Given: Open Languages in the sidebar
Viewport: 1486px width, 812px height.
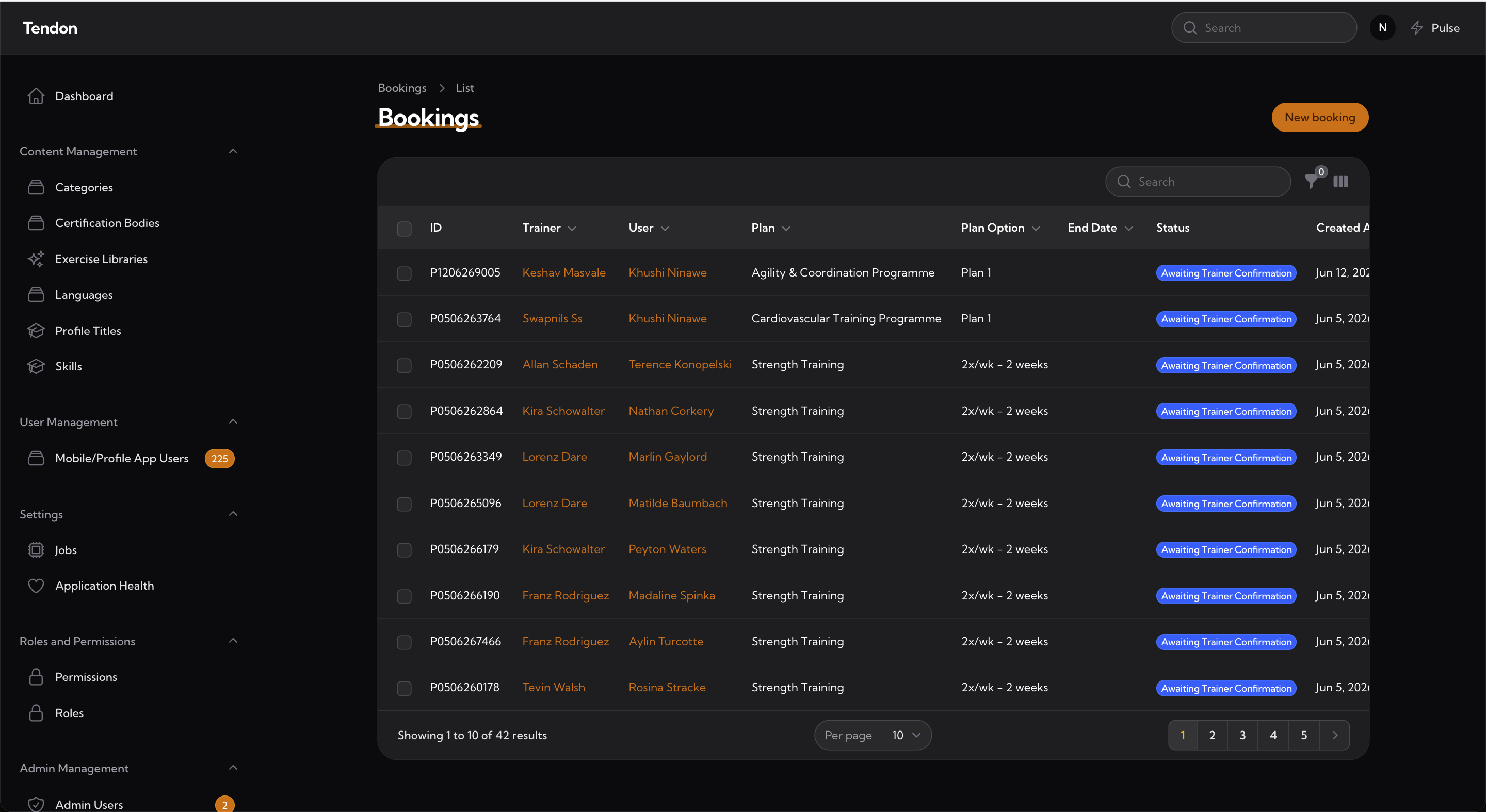Looking at the screenshot, I should (84, 295).
